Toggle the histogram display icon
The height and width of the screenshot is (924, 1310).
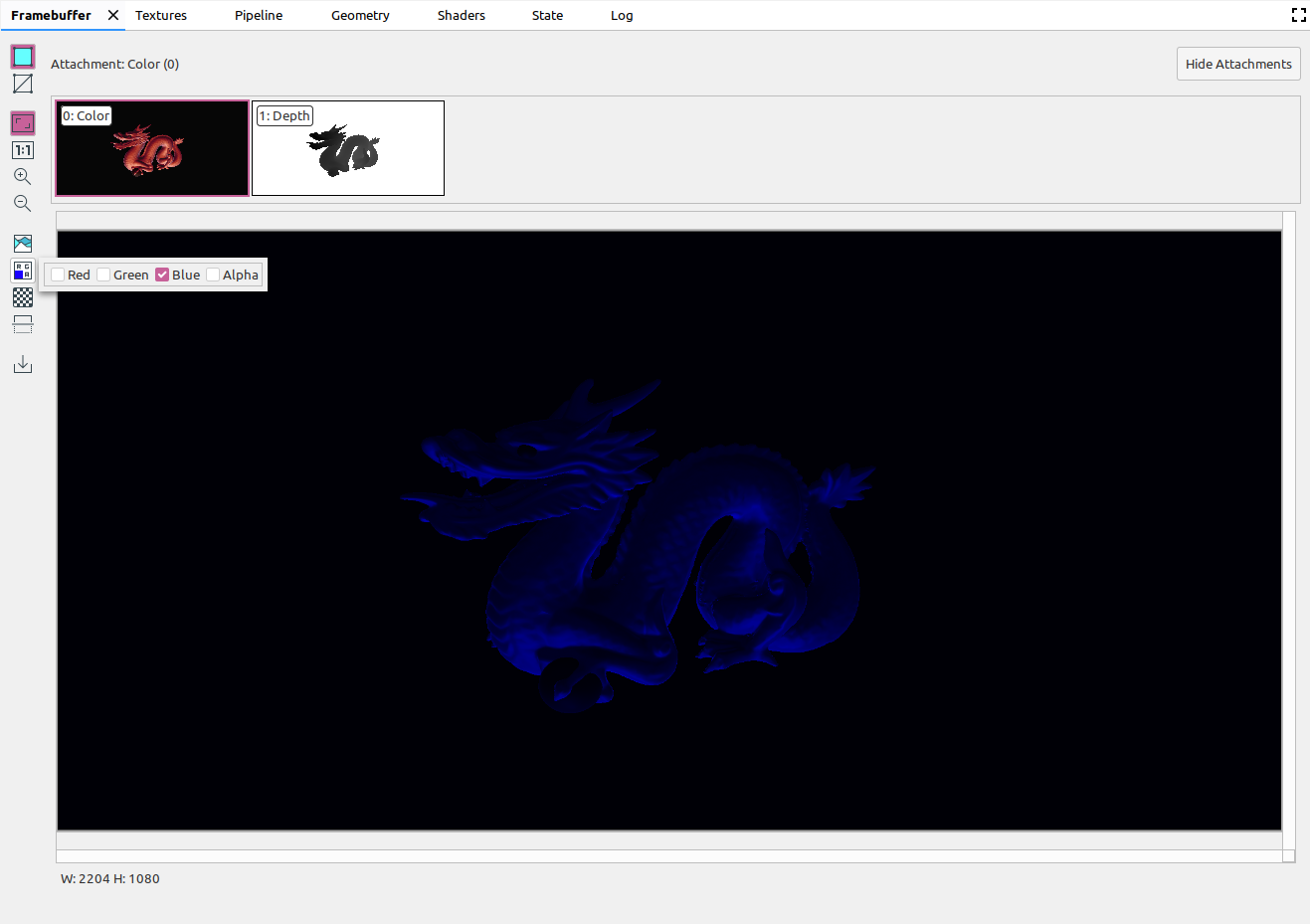(23, 244)
